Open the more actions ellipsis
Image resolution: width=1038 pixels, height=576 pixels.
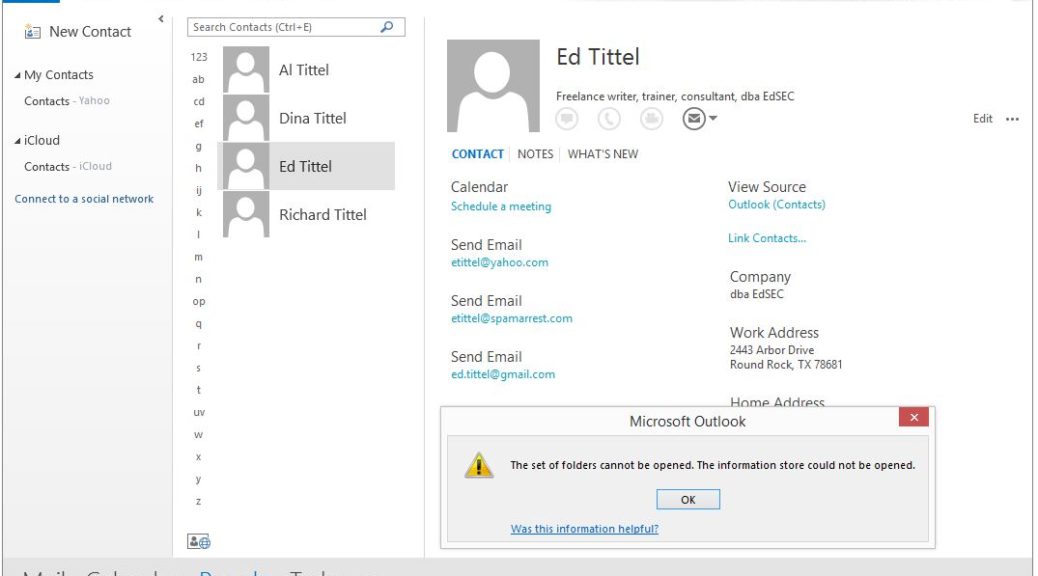coord(1012,119)
